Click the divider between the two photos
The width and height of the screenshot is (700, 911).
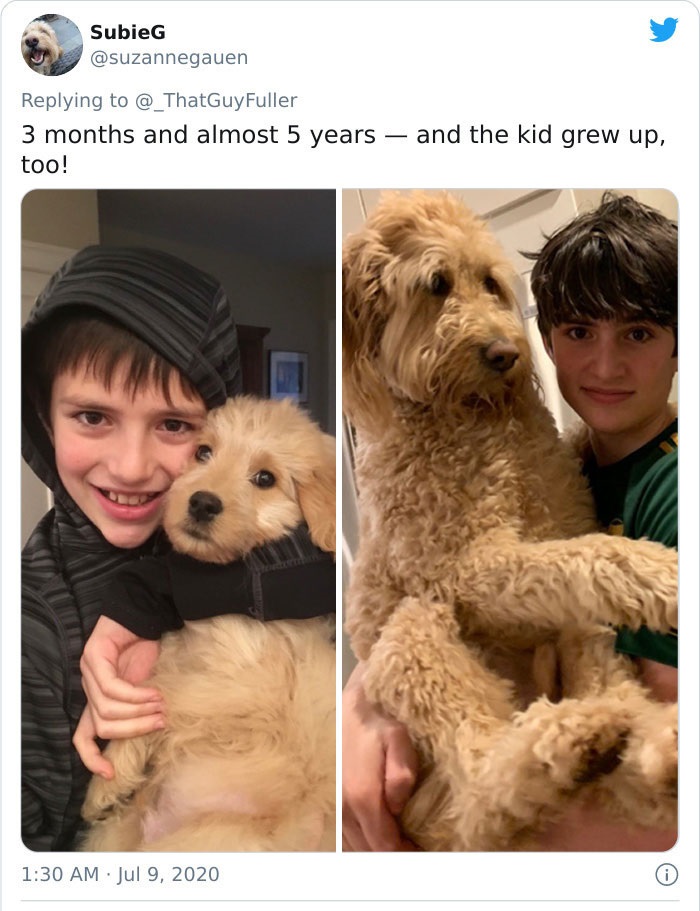click(x=339, y=521)
